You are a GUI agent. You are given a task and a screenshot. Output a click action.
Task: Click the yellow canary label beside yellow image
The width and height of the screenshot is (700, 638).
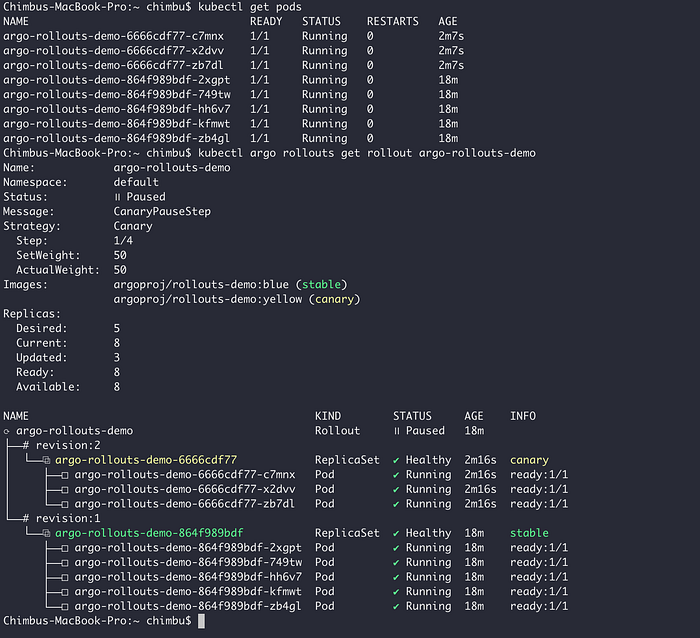[334, 299]
